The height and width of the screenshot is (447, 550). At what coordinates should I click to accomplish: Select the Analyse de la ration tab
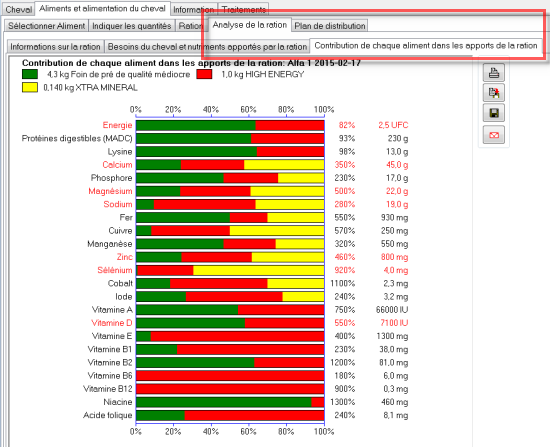pos(249,25)
